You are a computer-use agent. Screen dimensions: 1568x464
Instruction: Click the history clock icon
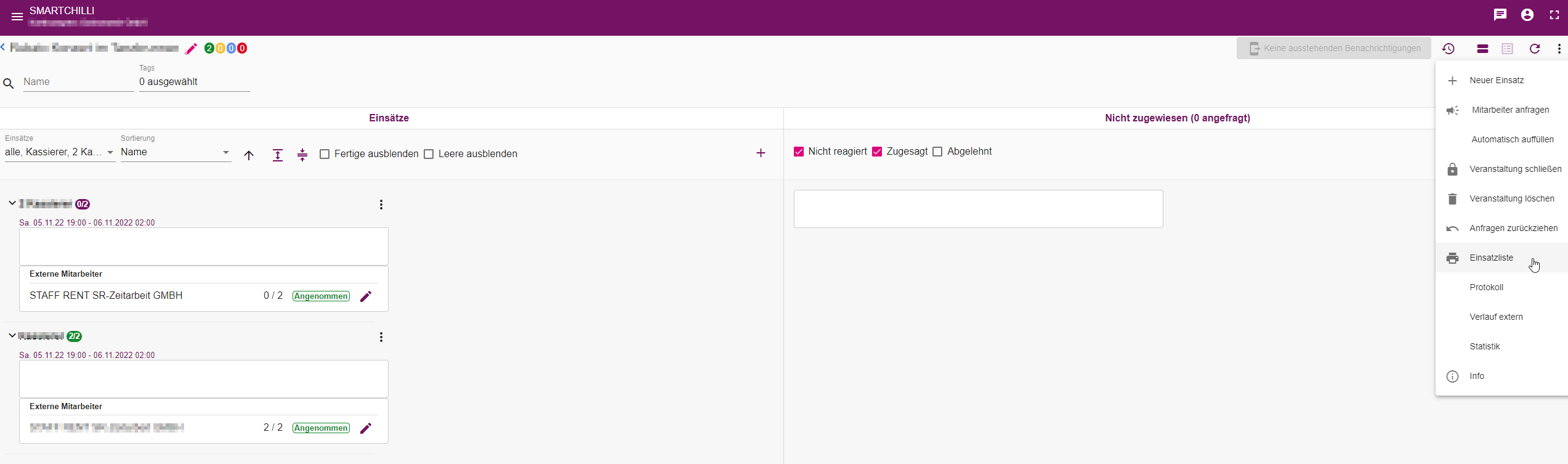pos(1449,49)
